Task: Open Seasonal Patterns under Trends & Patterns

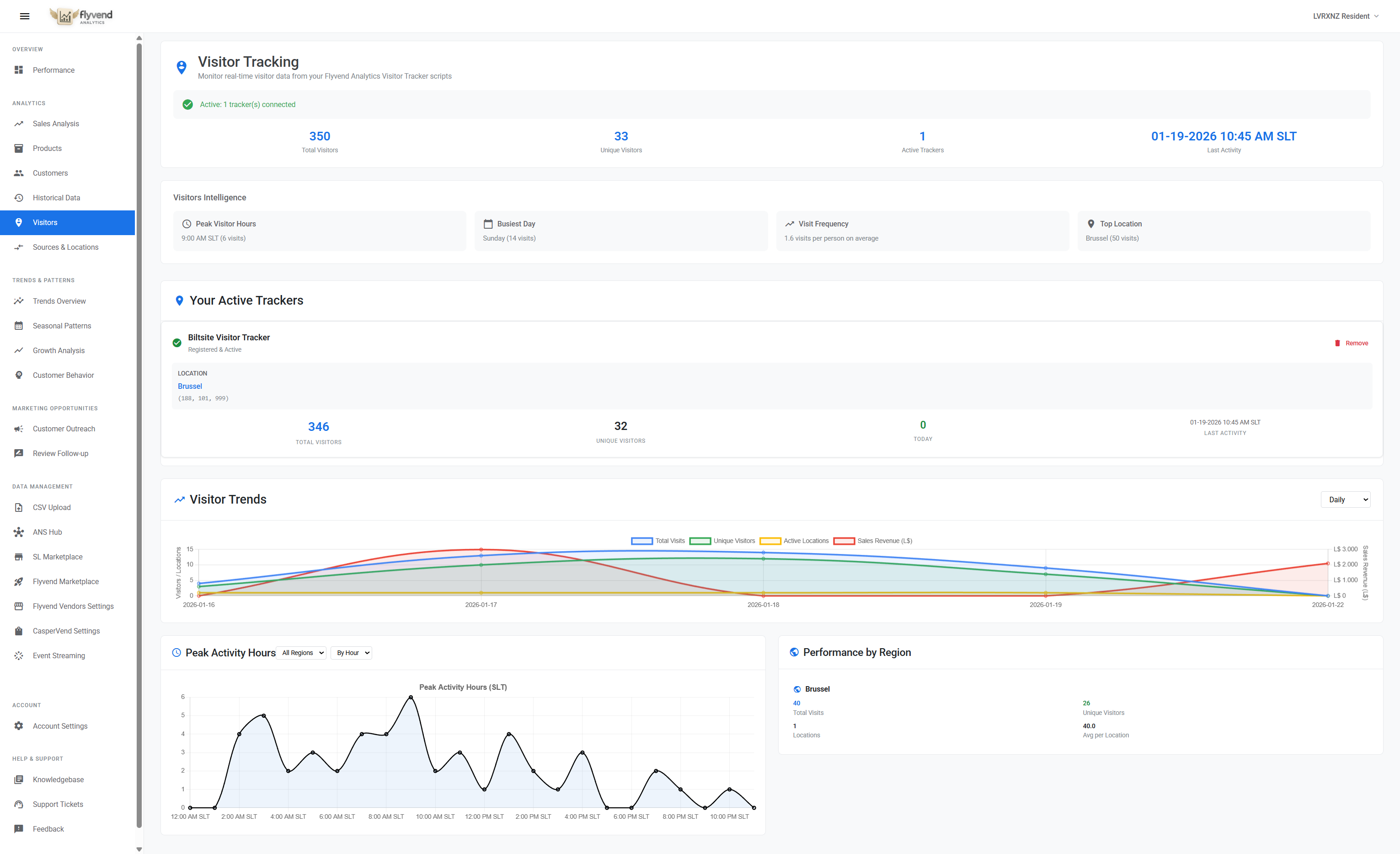Action: [62, 325]
